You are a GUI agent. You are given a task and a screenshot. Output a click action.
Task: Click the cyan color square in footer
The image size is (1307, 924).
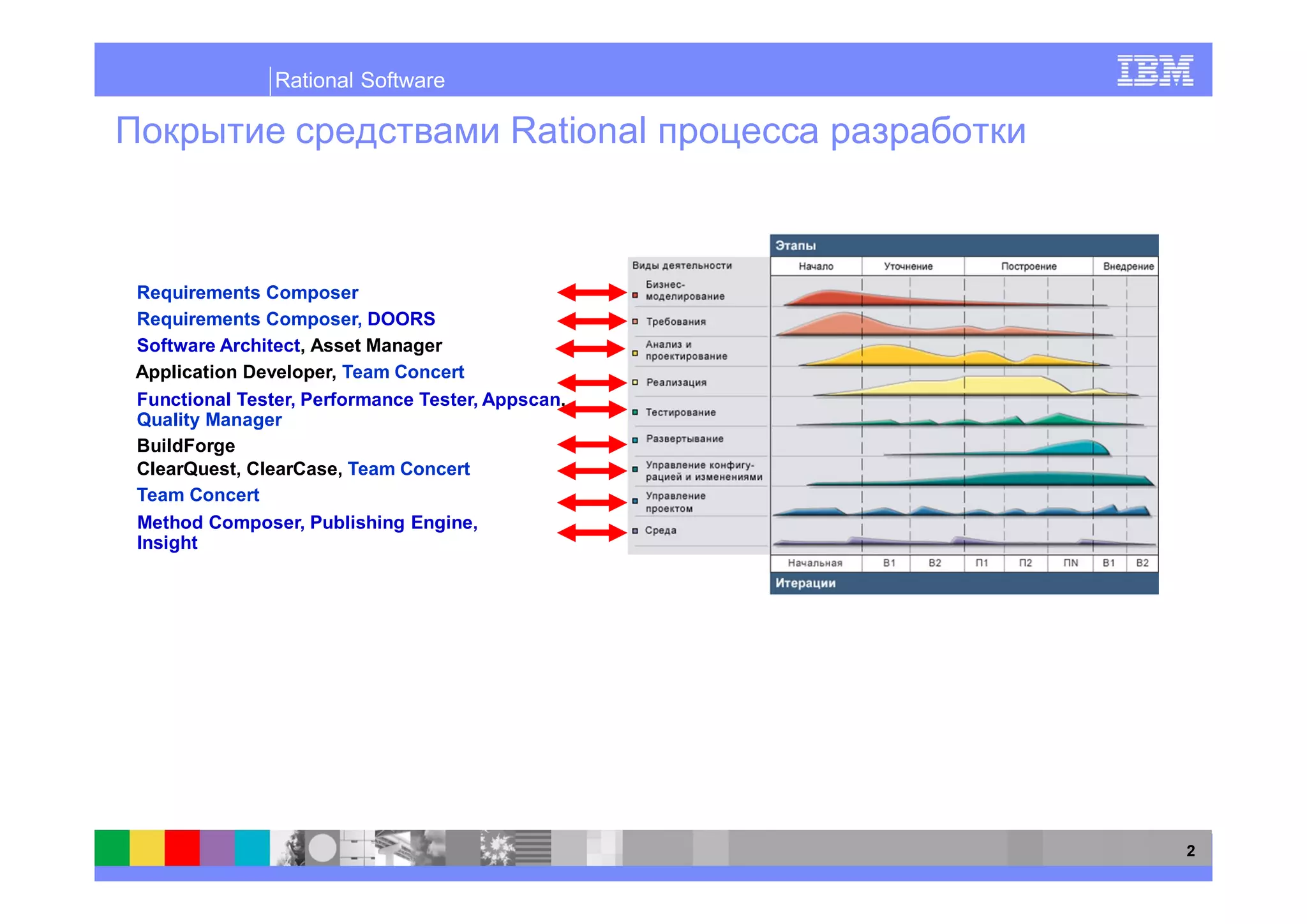tap(252, 847)
